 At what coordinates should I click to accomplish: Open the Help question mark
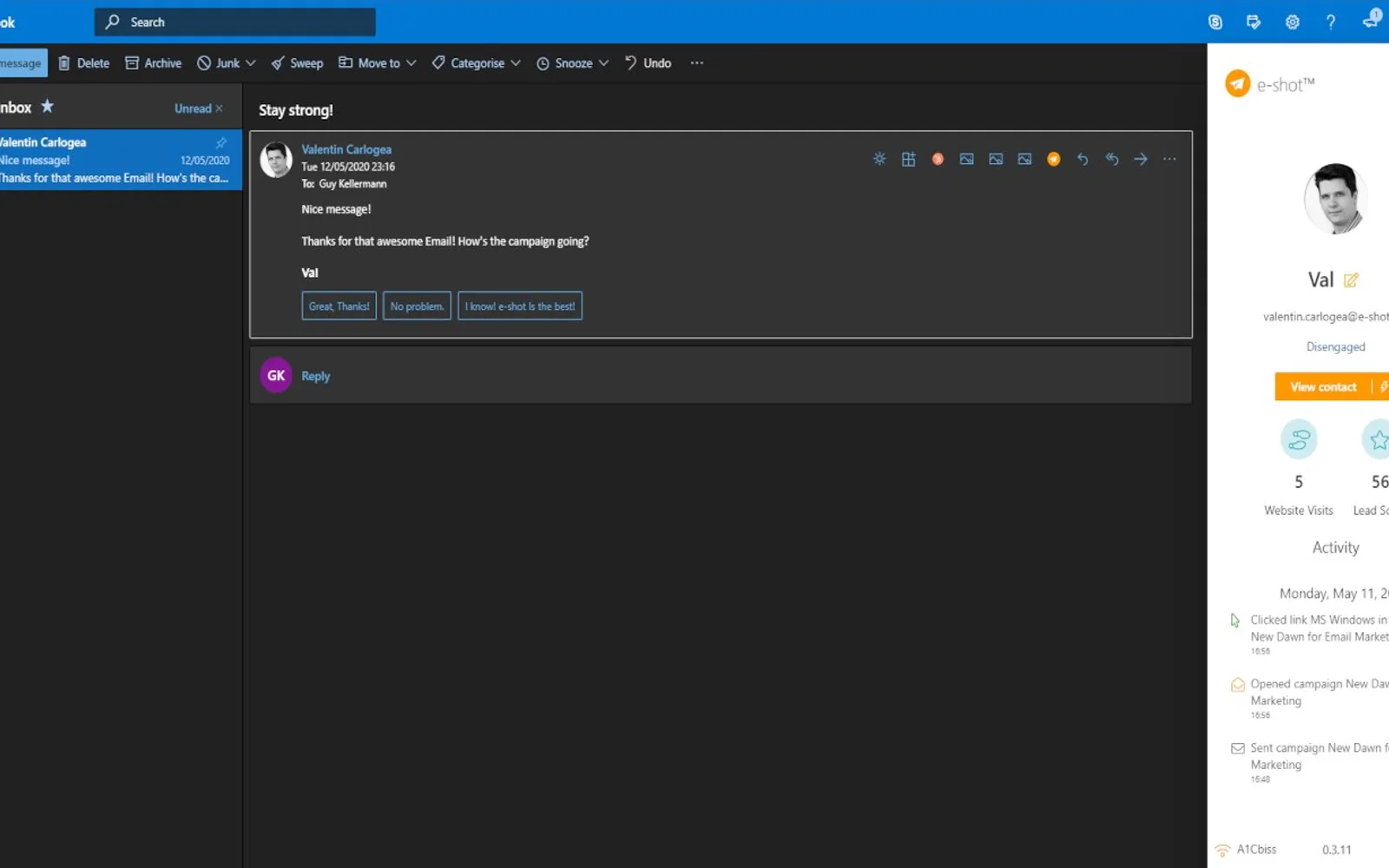coord(1331,22)
